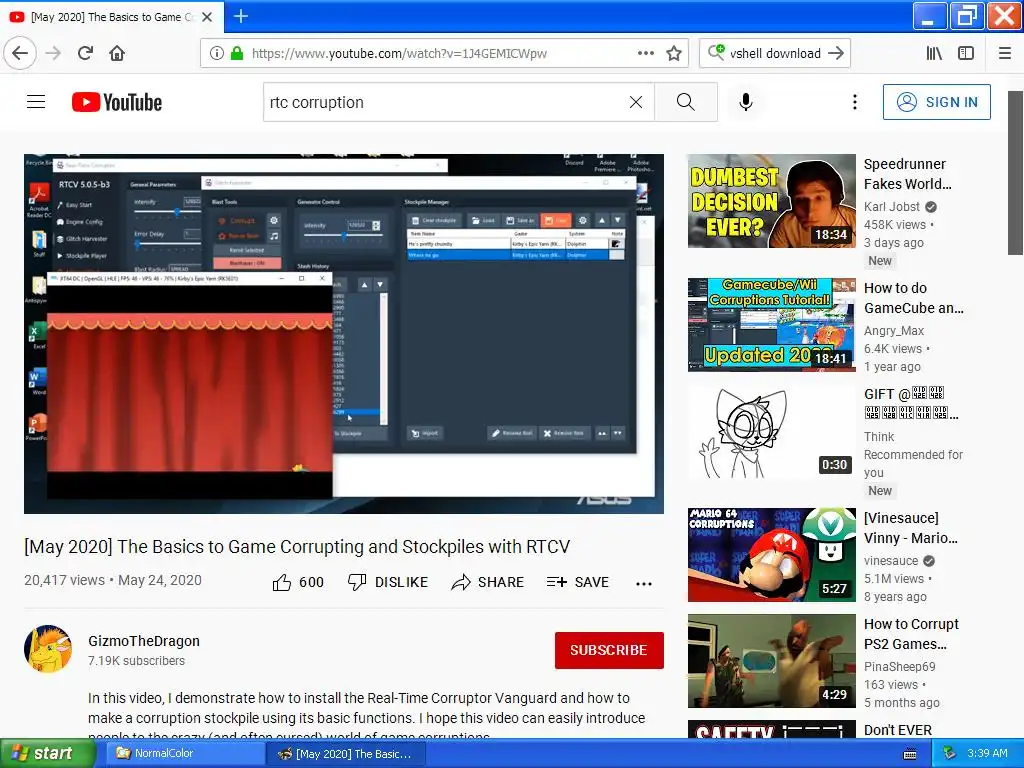The image size is (1024, 768).
Task: Click the SIGN IN button
Action: (936, 102)
